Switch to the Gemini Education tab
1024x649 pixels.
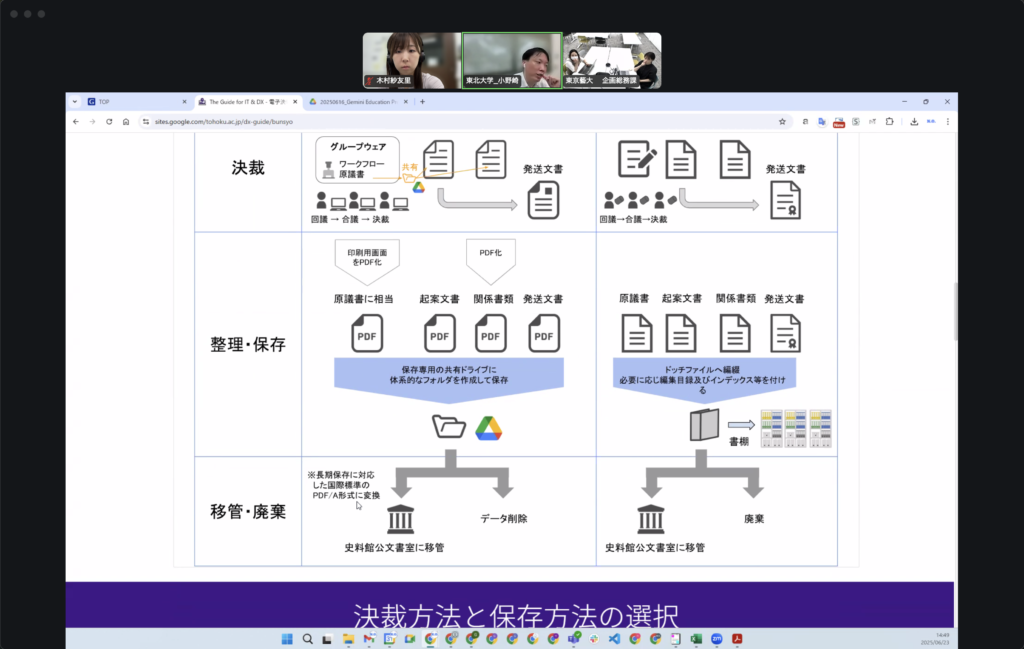(x=359, y=102)
